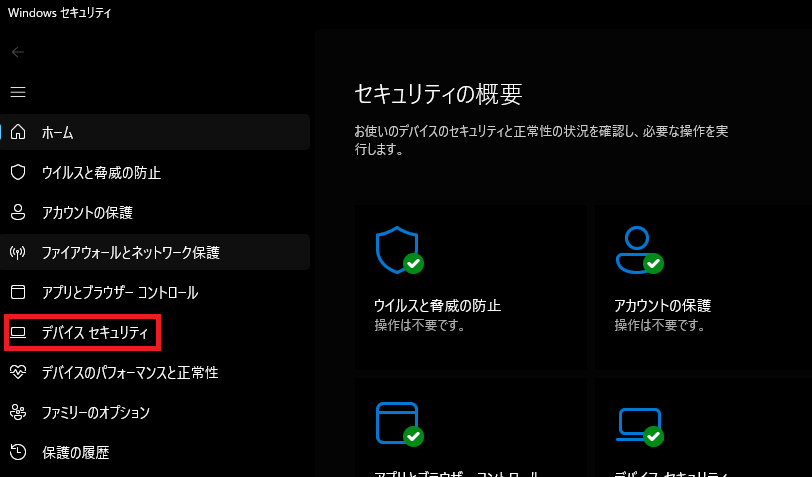Open ファミリーのオプション sidebar item
Screen dimensions: 812x477
(x=96, y=412)
